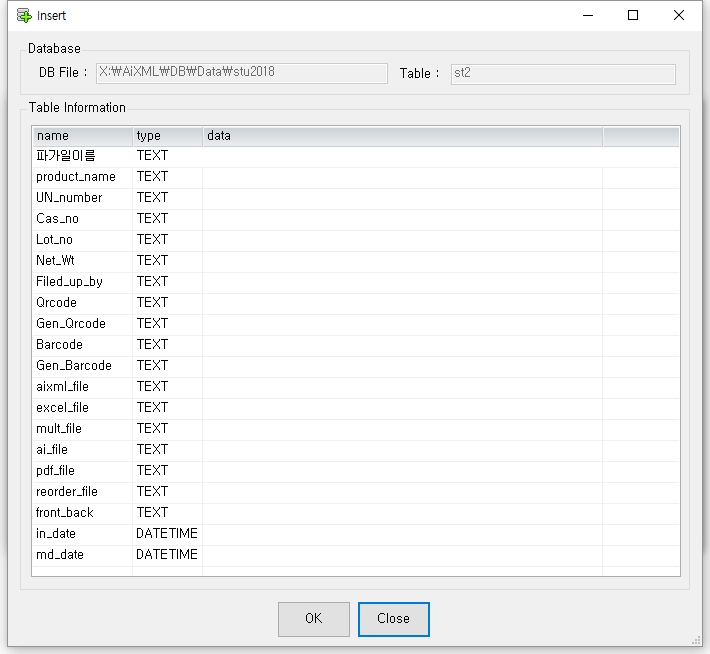
Task: Click the Table name field showing st2
Action: (x=562, y=74)
